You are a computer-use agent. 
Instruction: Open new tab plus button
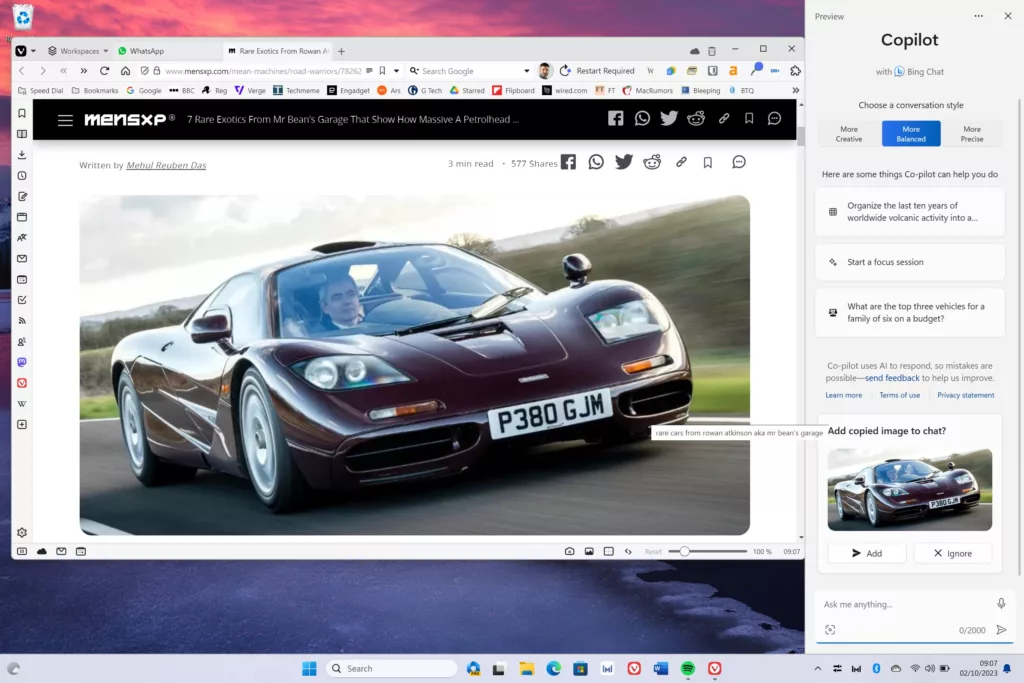(x=341, y=51)
